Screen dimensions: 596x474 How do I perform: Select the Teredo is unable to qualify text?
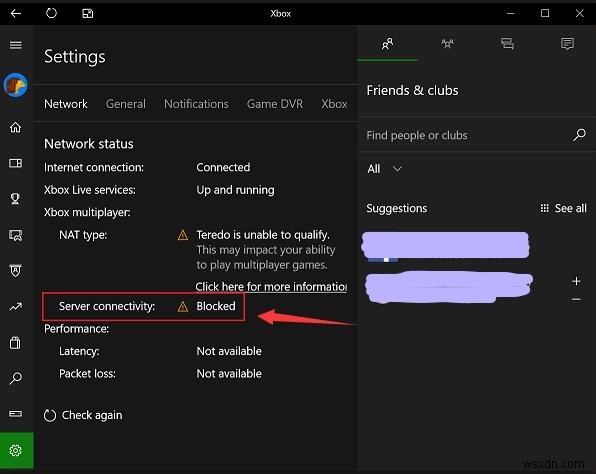tap(263, 235)
